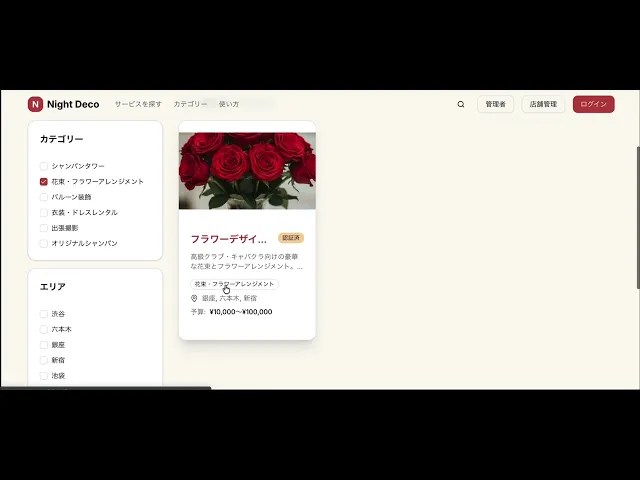Click the red roses card image
Screen dimensions: 640x480
[247, 171]
